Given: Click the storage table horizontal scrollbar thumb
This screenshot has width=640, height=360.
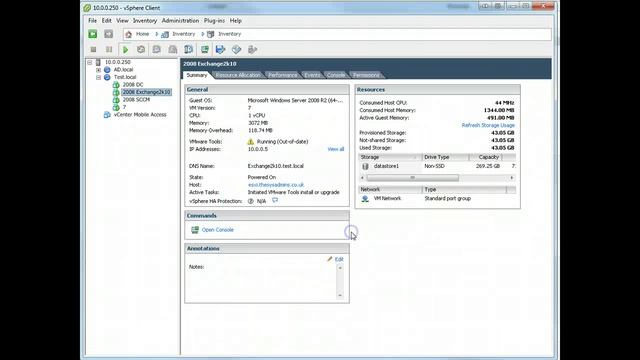Looking at the screenshot, I should tap(412, 178).
